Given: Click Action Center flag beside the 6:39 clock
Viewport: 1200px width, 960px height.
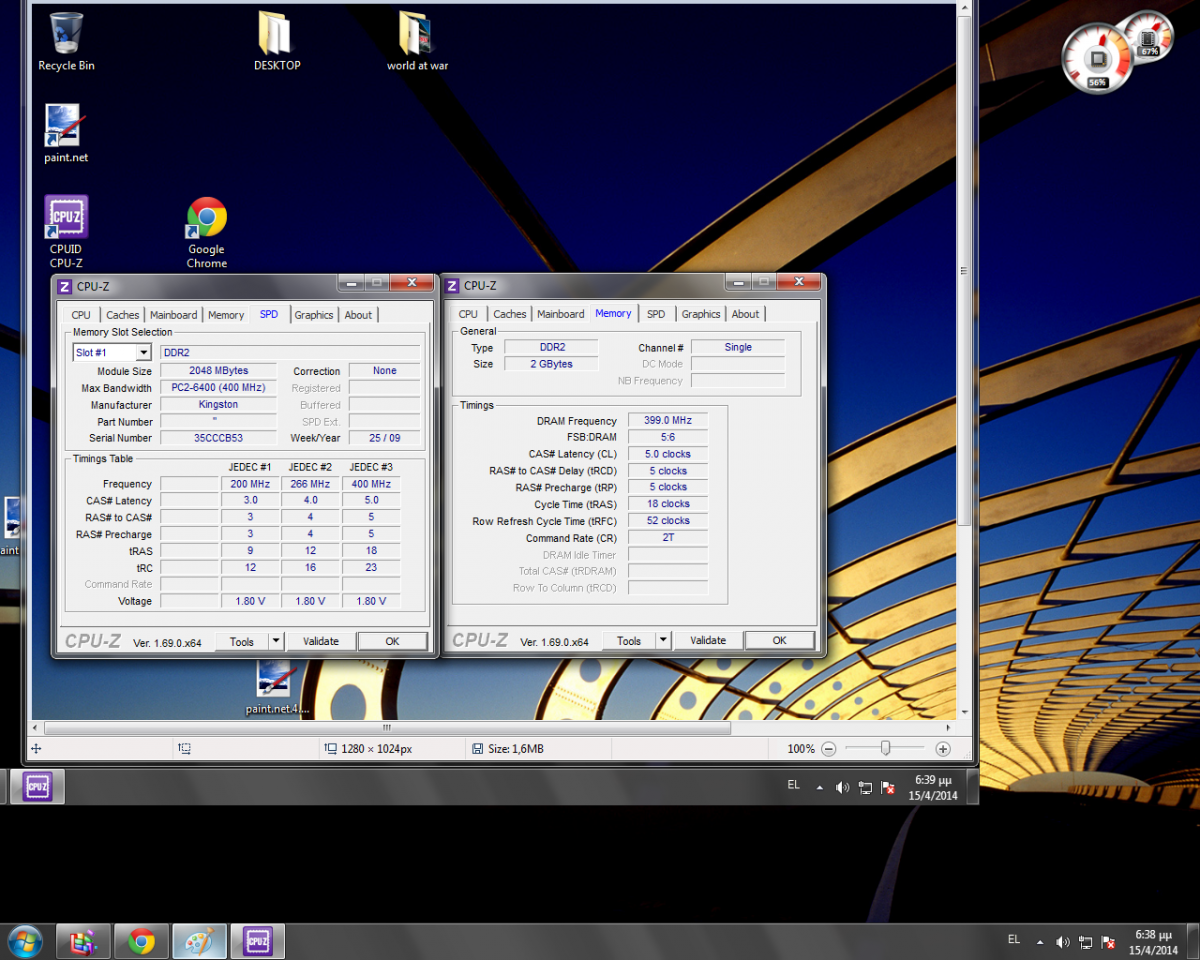Looking at the screenshot, I should pyautogui.click(x=888, y=788).
